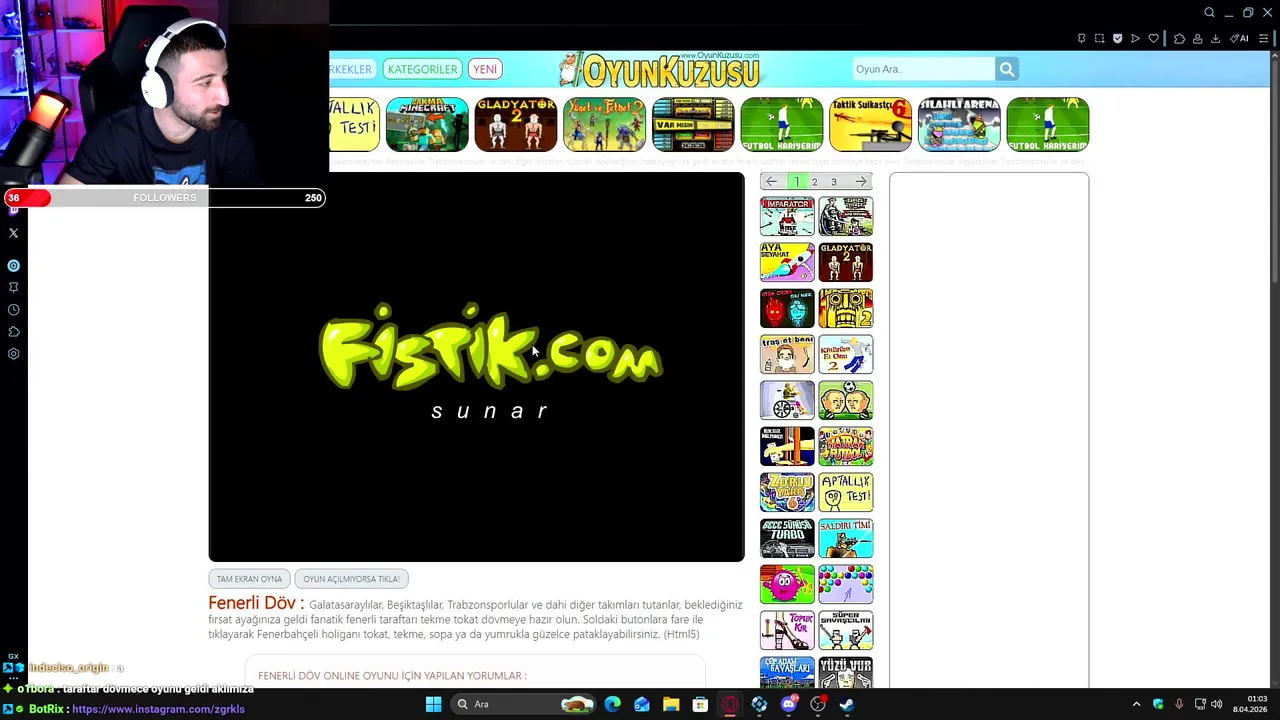This screenshot has width=1280, height=720.
Task: Click the tab search magnifier in title bar
Action: pyautogui.click(x=1209, y=13)
